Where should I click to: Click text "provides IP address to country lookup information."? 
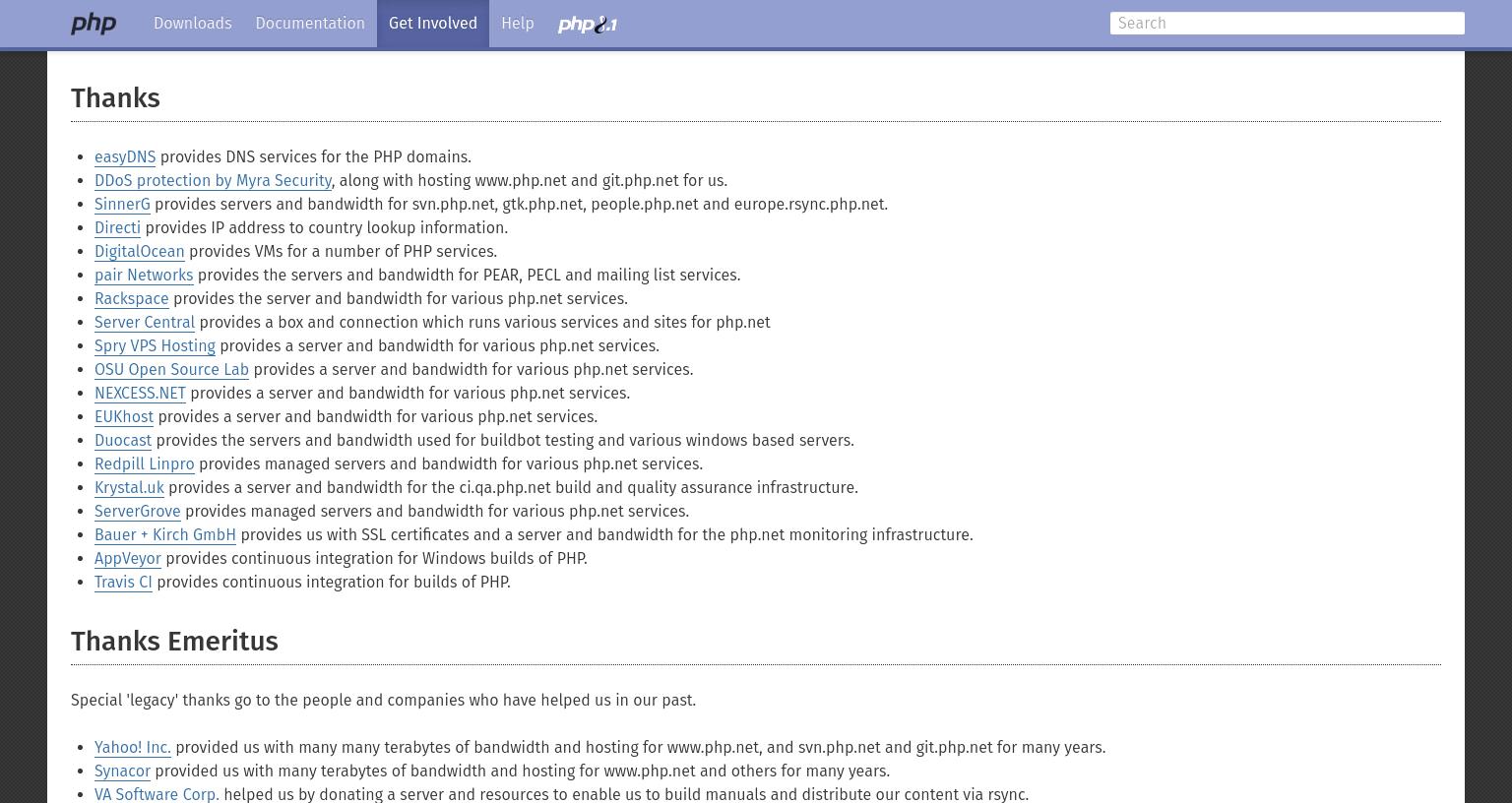click(326, 228)
